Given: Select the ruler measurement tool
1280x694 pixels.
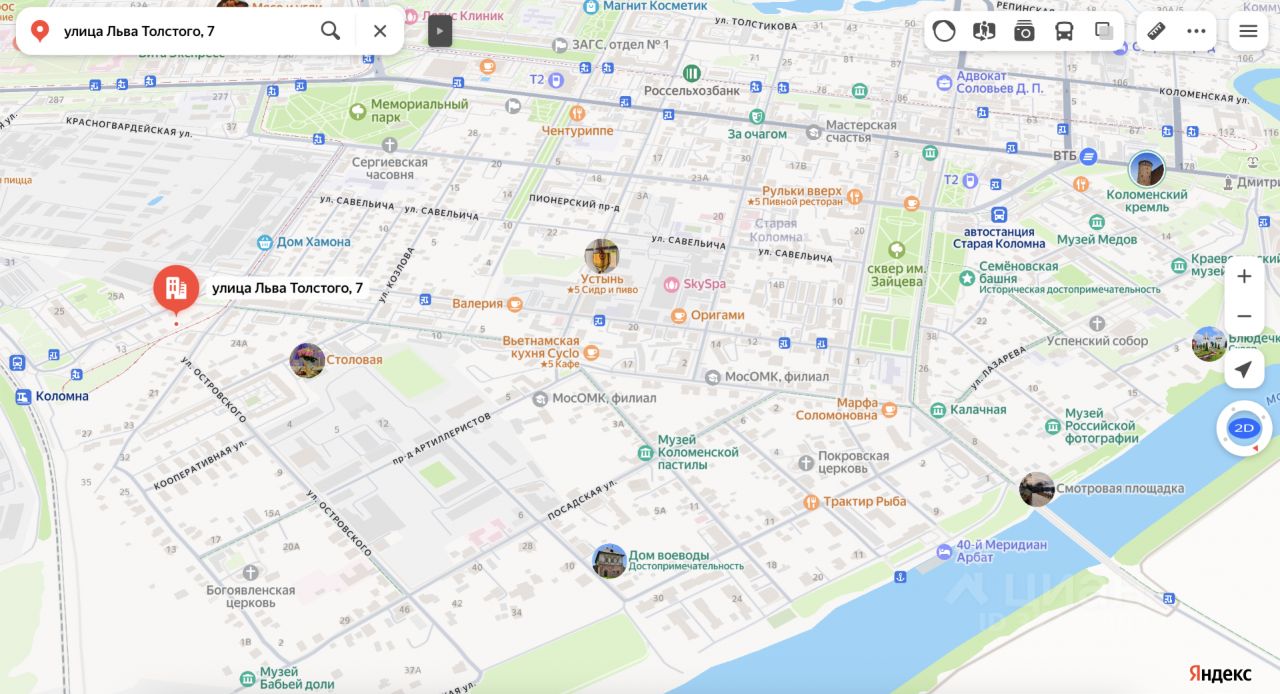Looking at the screenshot, I should (x=1156, y=31).
